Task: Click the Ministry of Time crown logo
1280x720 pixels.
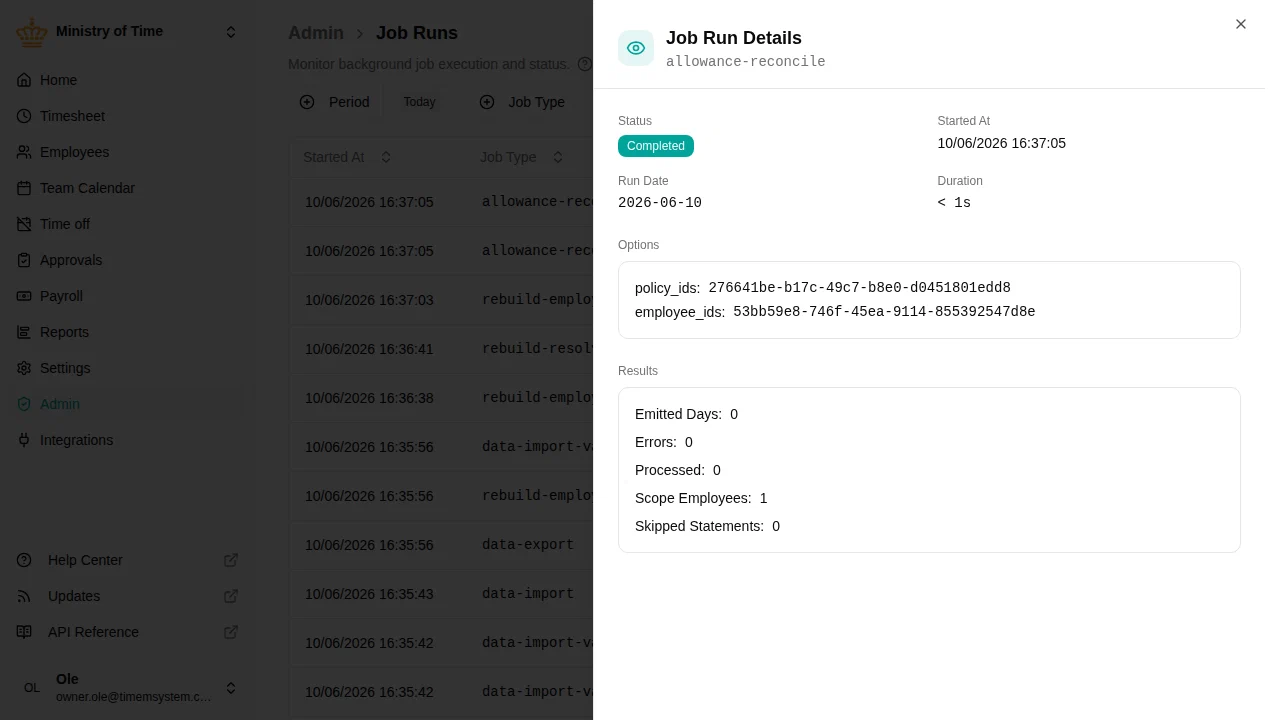Action: click(32, 32)
